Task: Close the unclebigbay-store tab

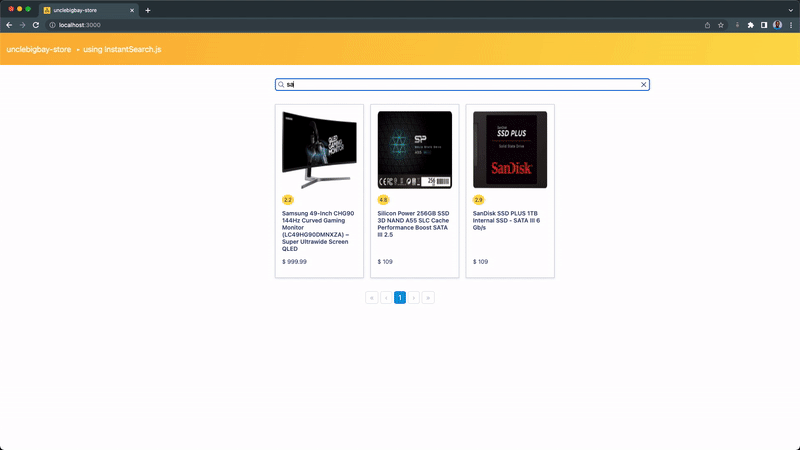Action: (132, 10)
